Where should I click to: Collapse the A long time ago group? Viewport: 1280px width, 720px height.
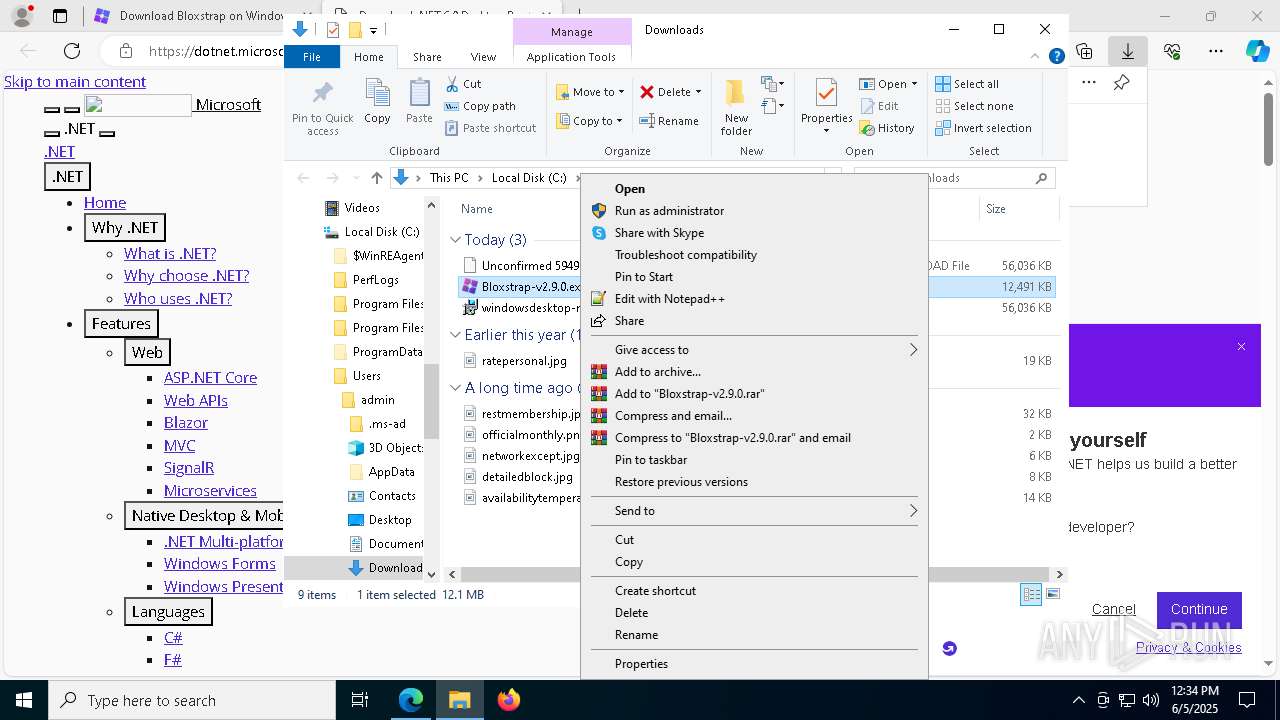pyautogui.click(x=455, y=387)
